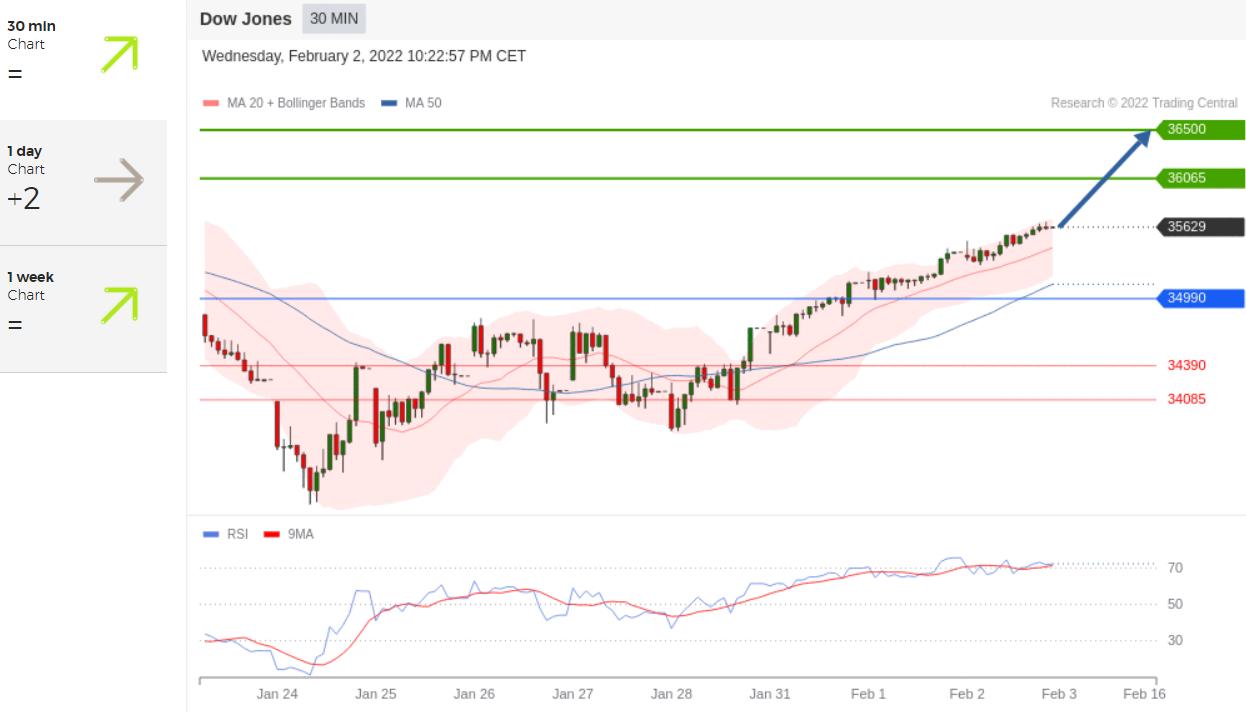Click the Research © 2022 Trading Central credit
1246x712 pixels.
1144,103
